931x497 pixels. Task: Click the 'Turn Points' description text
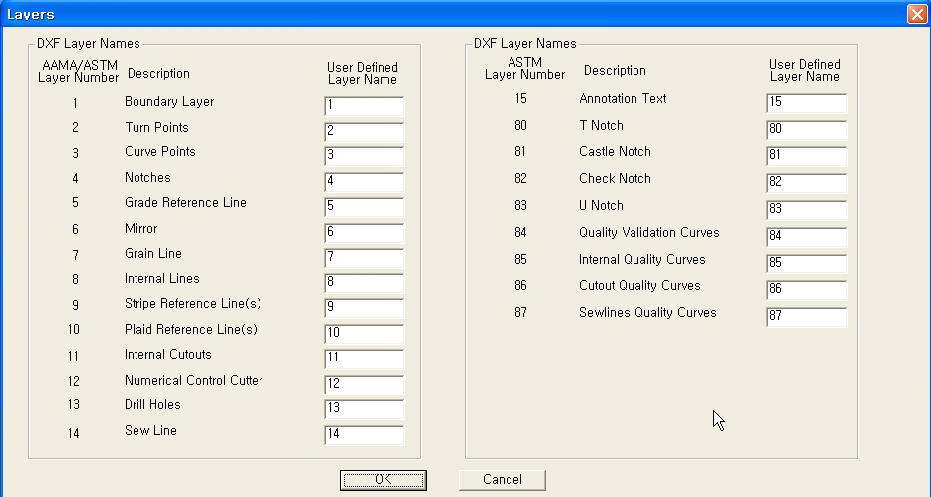157,128
